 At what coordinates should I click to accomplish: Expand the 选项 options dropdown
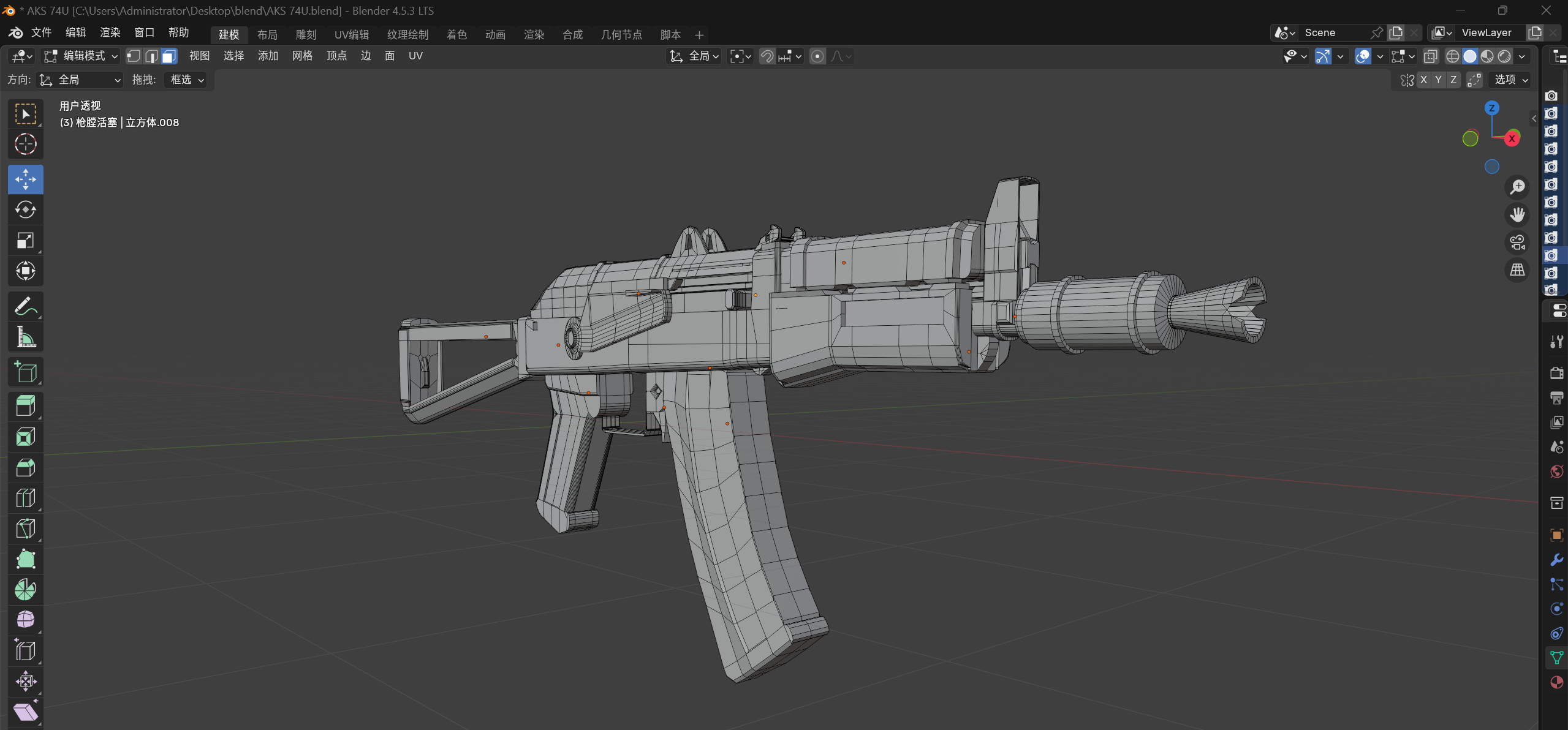coord(1511,80)
